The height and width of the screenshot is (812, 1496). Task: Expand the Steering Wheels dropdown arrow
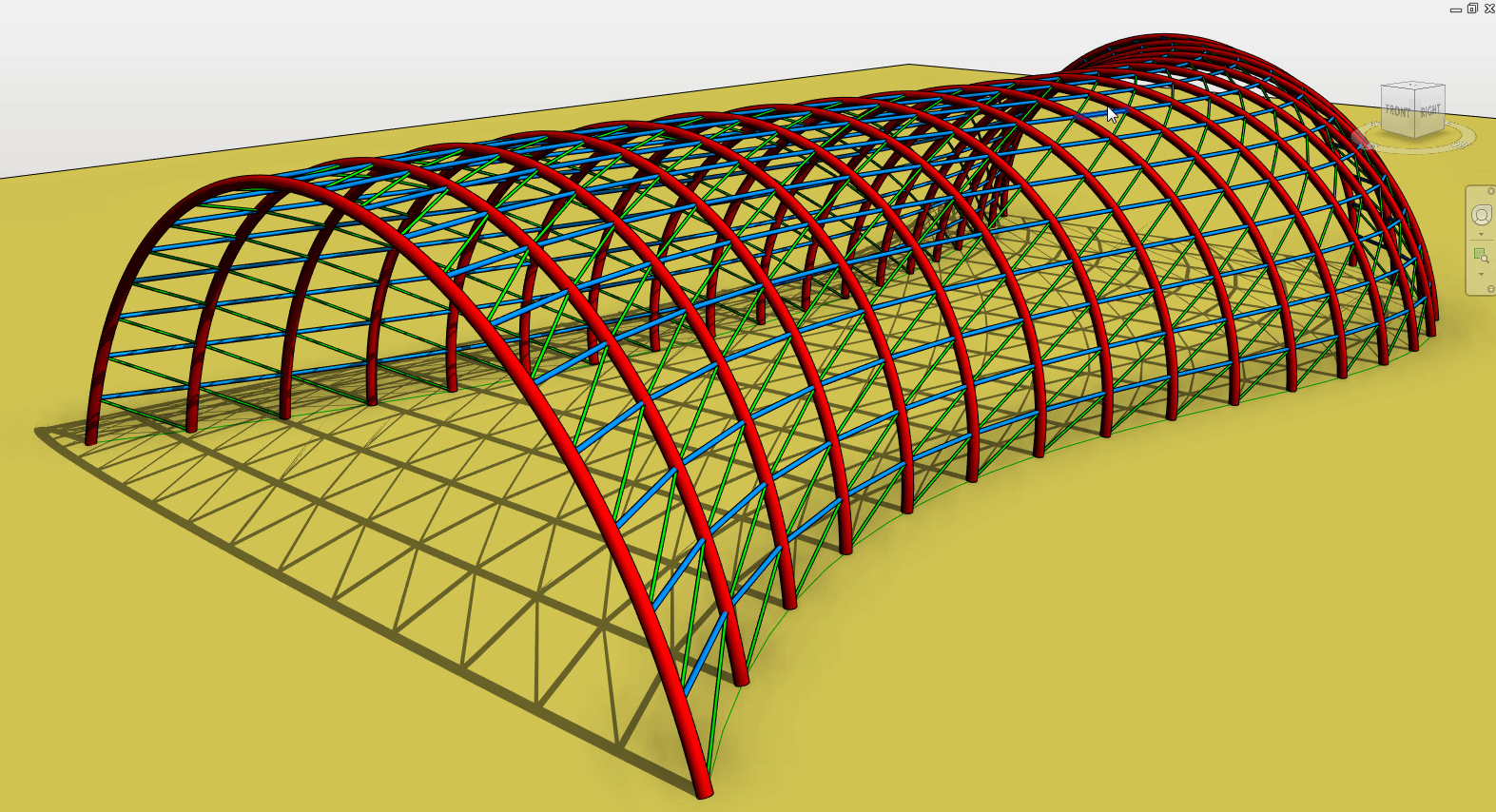point(1481,234)
